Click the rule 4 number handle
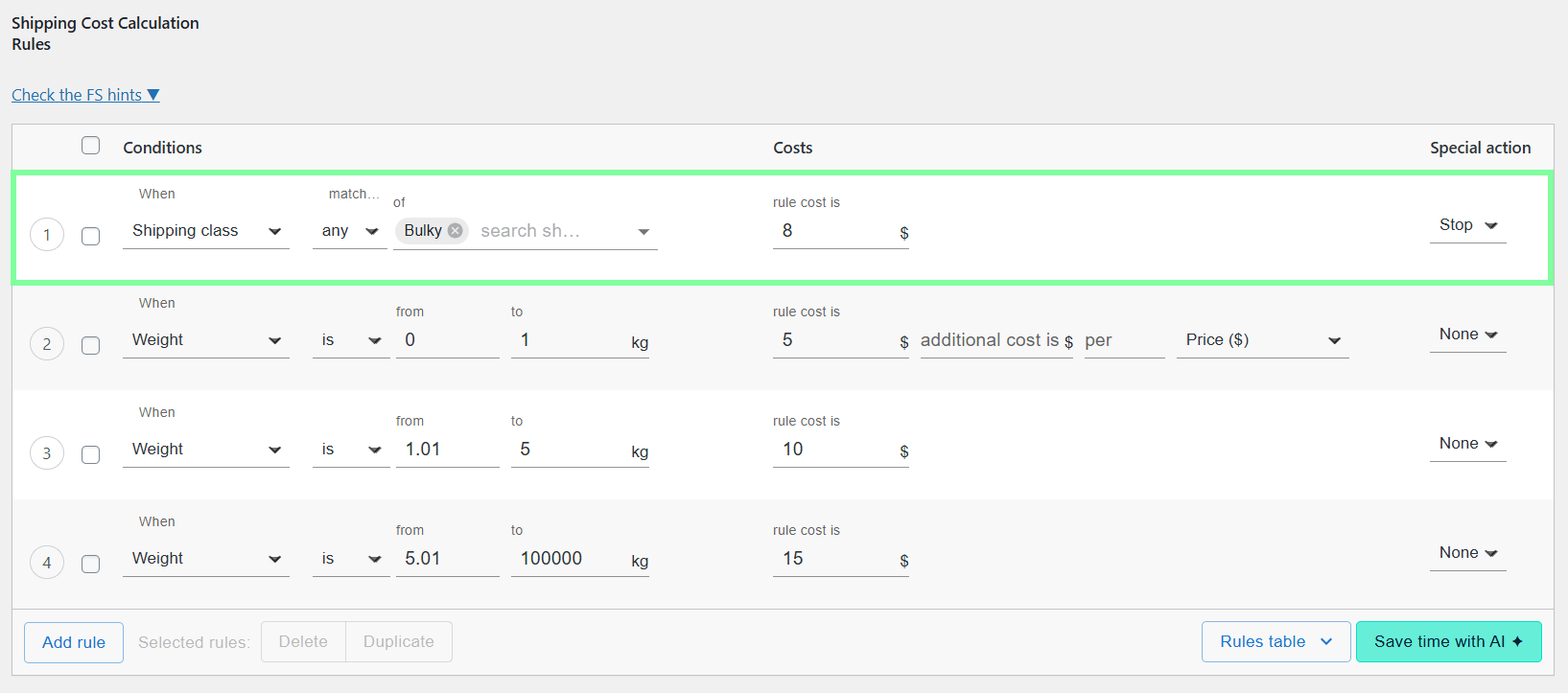Image resolution: width=1568 pixels, height=693 pixels. [47, 563]
